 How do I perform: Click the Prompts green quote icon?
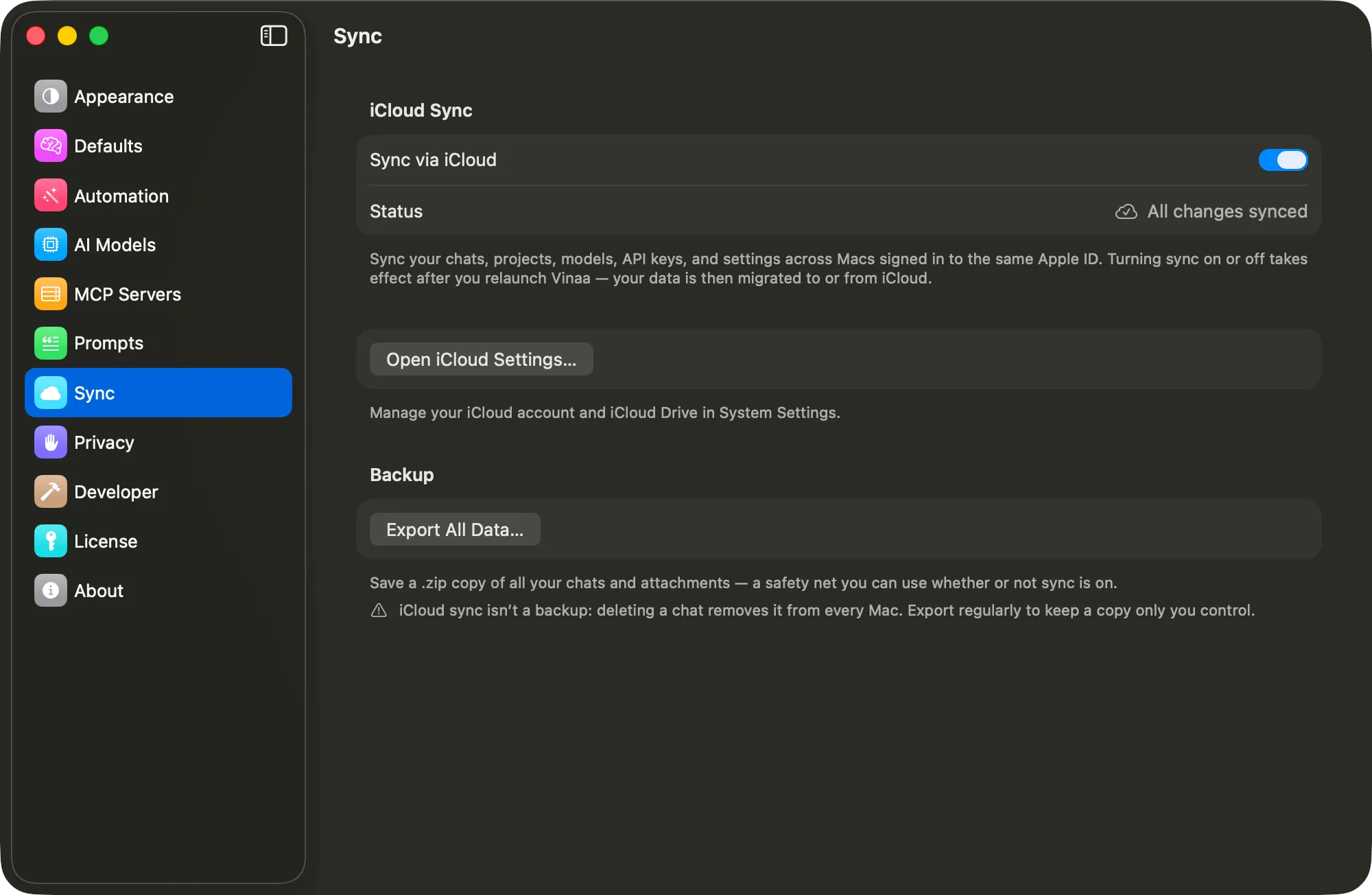point(51,343)
